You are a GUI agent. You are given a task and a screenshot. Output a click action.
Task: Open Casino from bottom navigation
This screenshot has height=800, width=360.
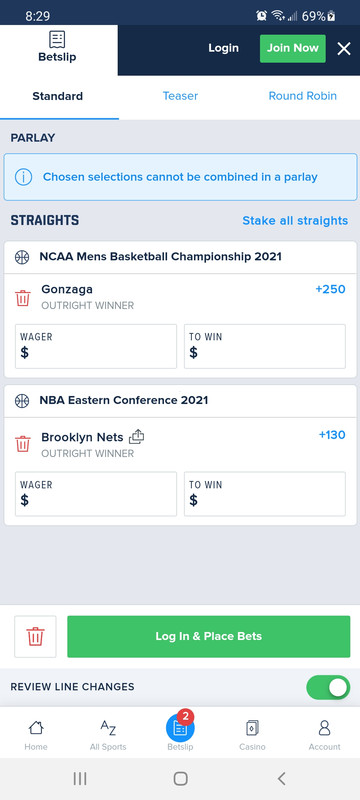252,735
